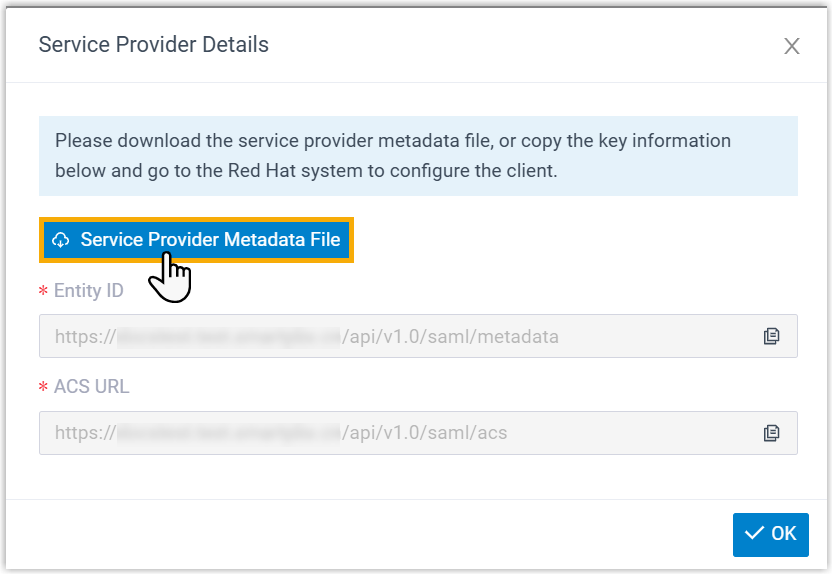This screenshot has height=575, width=833.
Task: Click the ACS URL label
Action: pos(91,387)
